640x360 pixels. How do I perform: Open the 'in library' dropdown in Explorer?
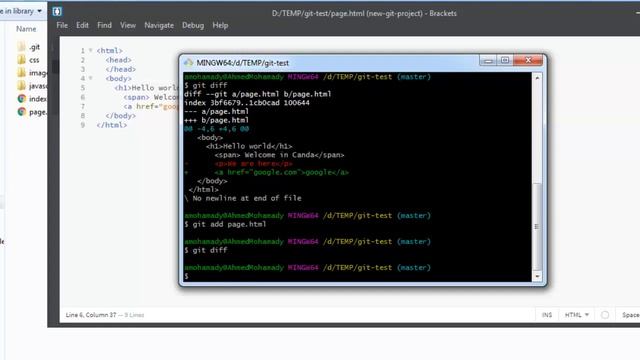pyautogui.click(x=21, y=11)
